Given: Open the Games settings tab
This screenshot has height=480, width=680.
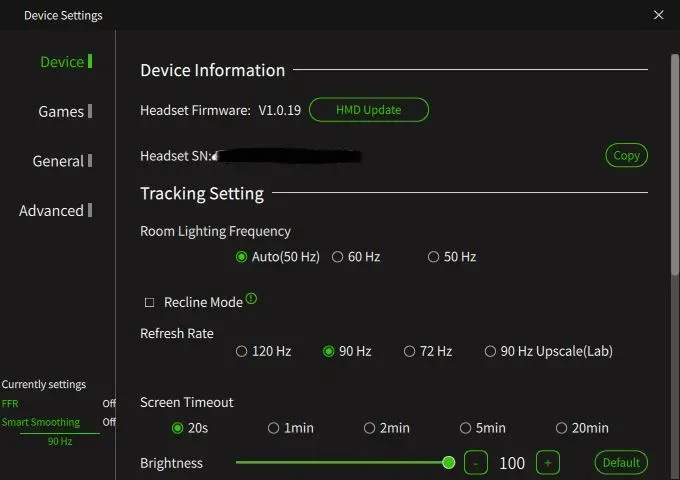Looking at the screenshot, I should coord(62,112).
